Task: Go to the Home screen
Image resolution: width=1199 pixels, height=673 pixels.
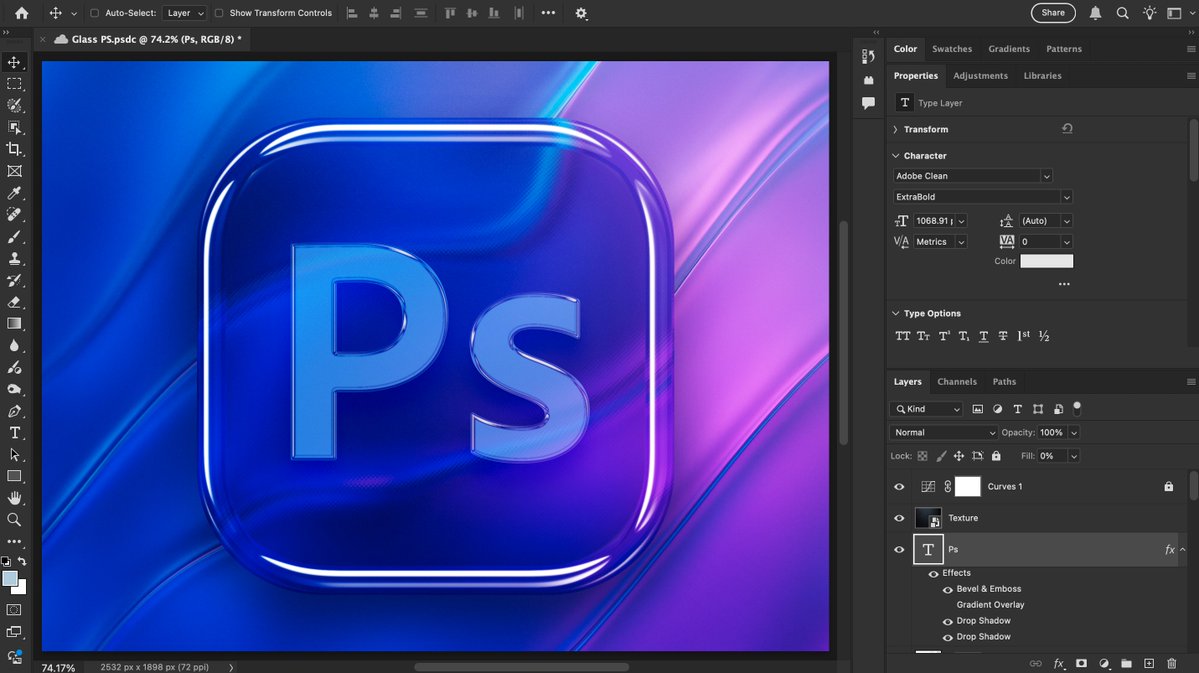Action: coord(21,13)
